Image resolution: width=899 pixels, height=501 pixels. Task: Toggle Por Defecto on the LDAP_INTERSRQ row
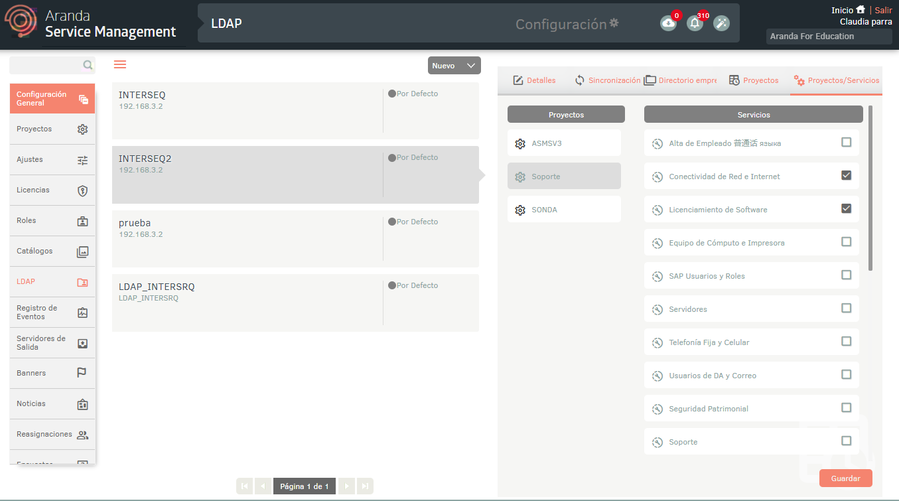click(392, 285)
